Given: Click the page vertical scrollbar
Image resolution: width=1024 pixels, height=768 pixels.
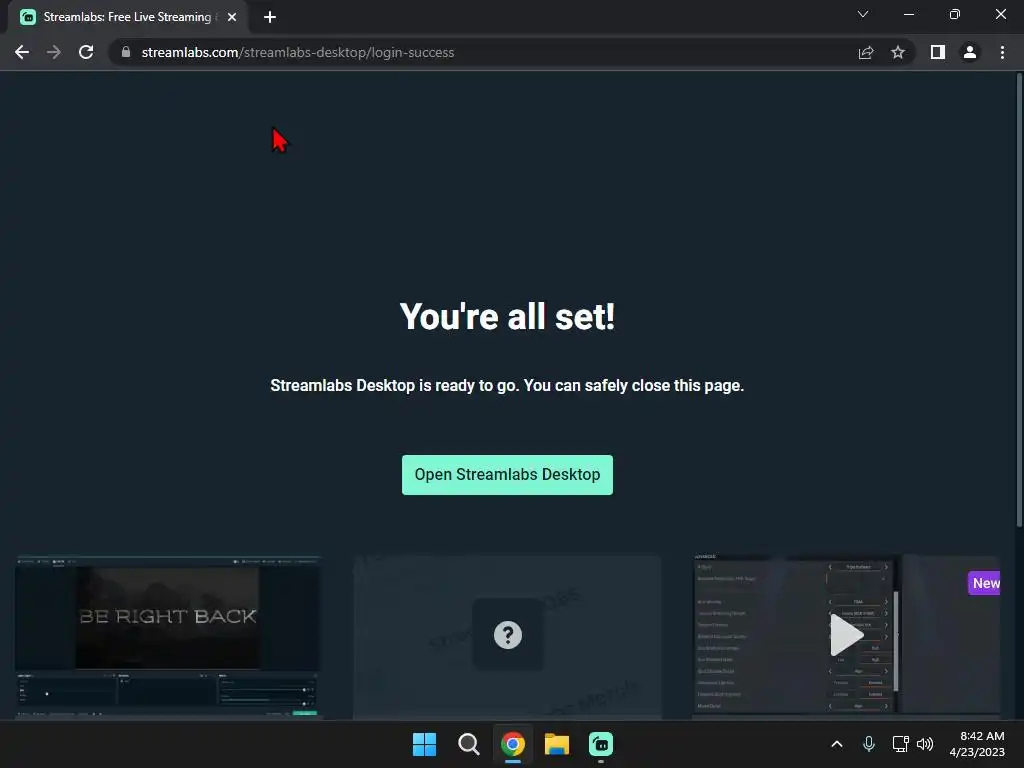Looking at the screenshot, I should pos(1019,300).
